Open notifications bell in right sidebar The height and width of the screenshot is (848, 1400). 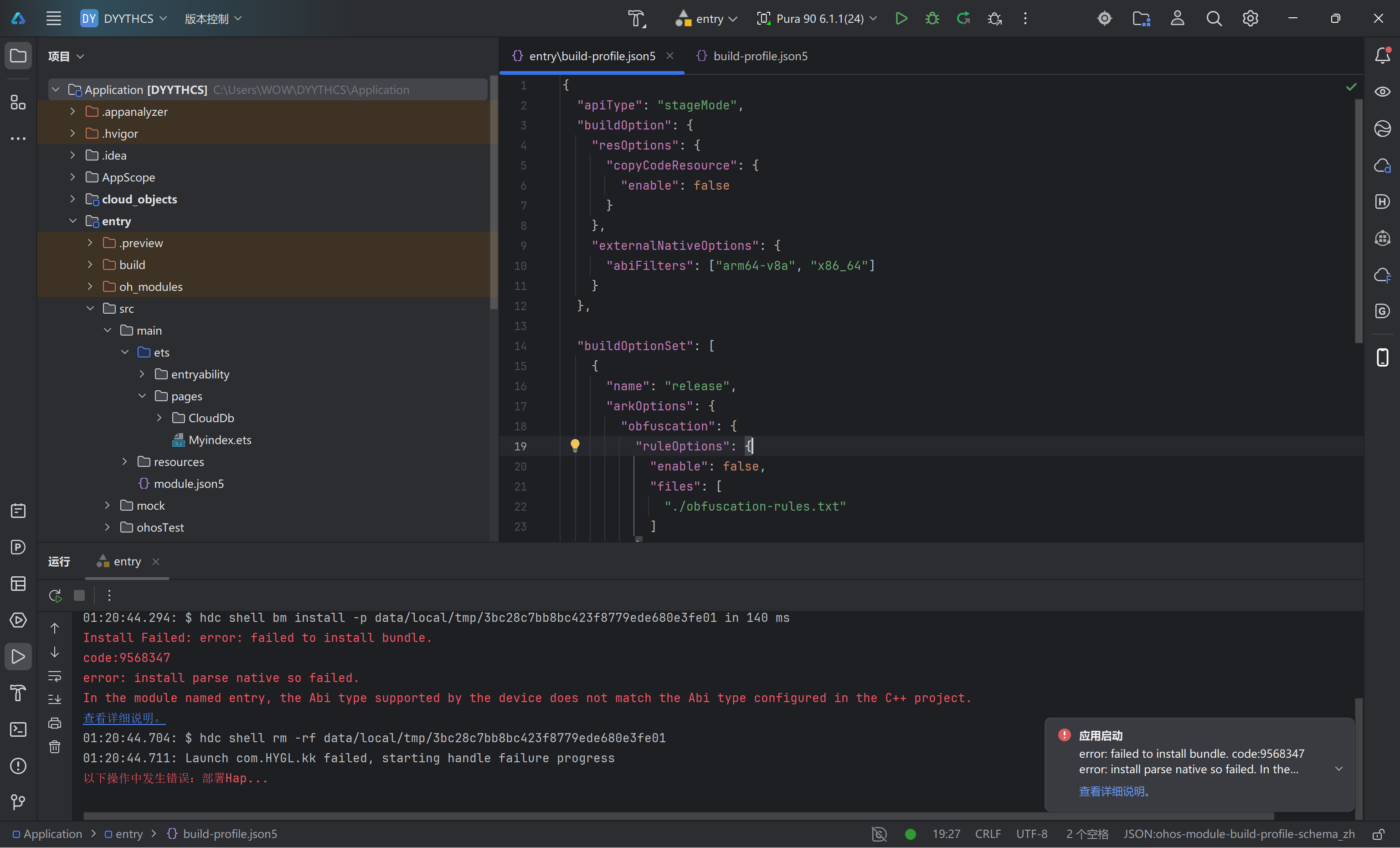pos(1382,55)
